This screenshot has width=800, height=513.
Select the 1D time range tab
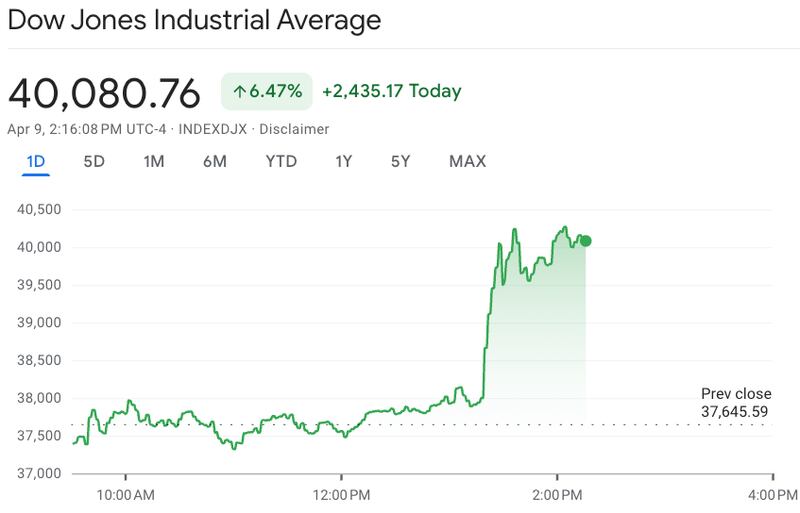36,161
